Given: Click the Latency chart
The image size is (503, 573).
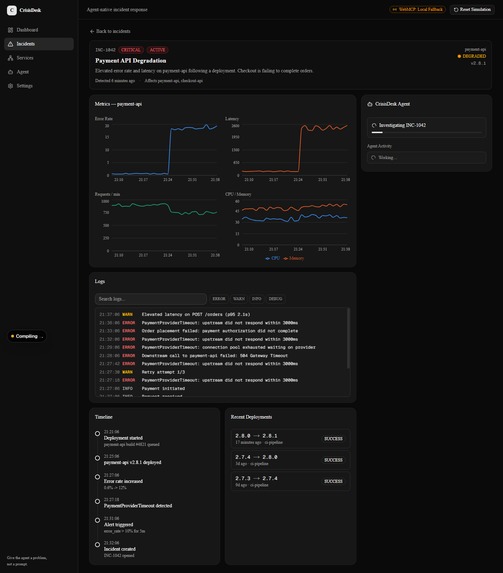Looking at the screenshot, I should coord(288,151).
